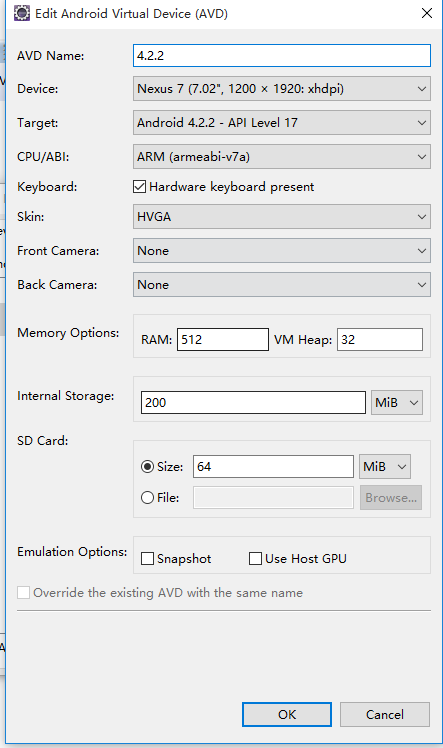
Task: Uncheck Hardware keyboard present
Action: 139,187
